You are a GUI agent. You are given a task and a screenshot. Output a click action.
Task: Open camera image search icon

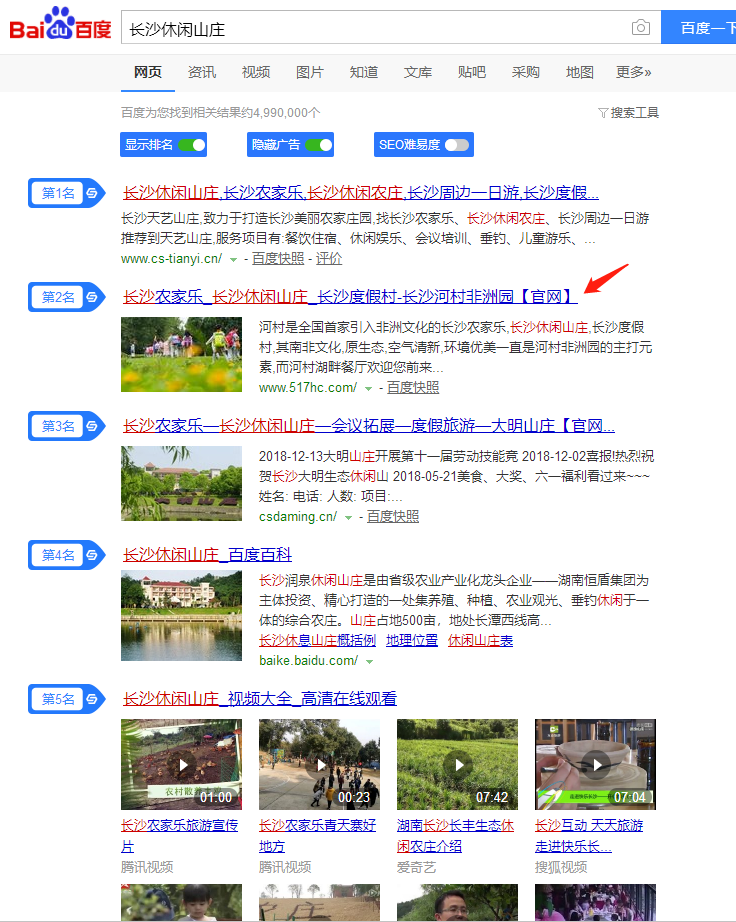coord(641,27)
